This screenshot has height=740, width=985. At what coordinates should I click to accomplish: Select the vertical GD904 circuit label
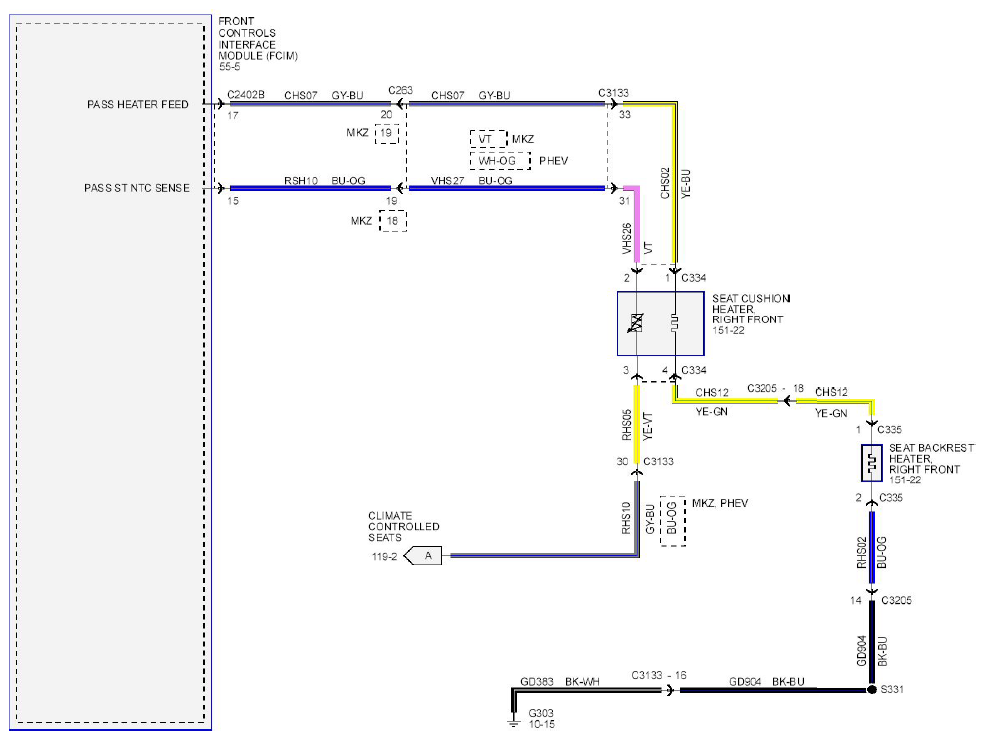click(x=861, y=650)
